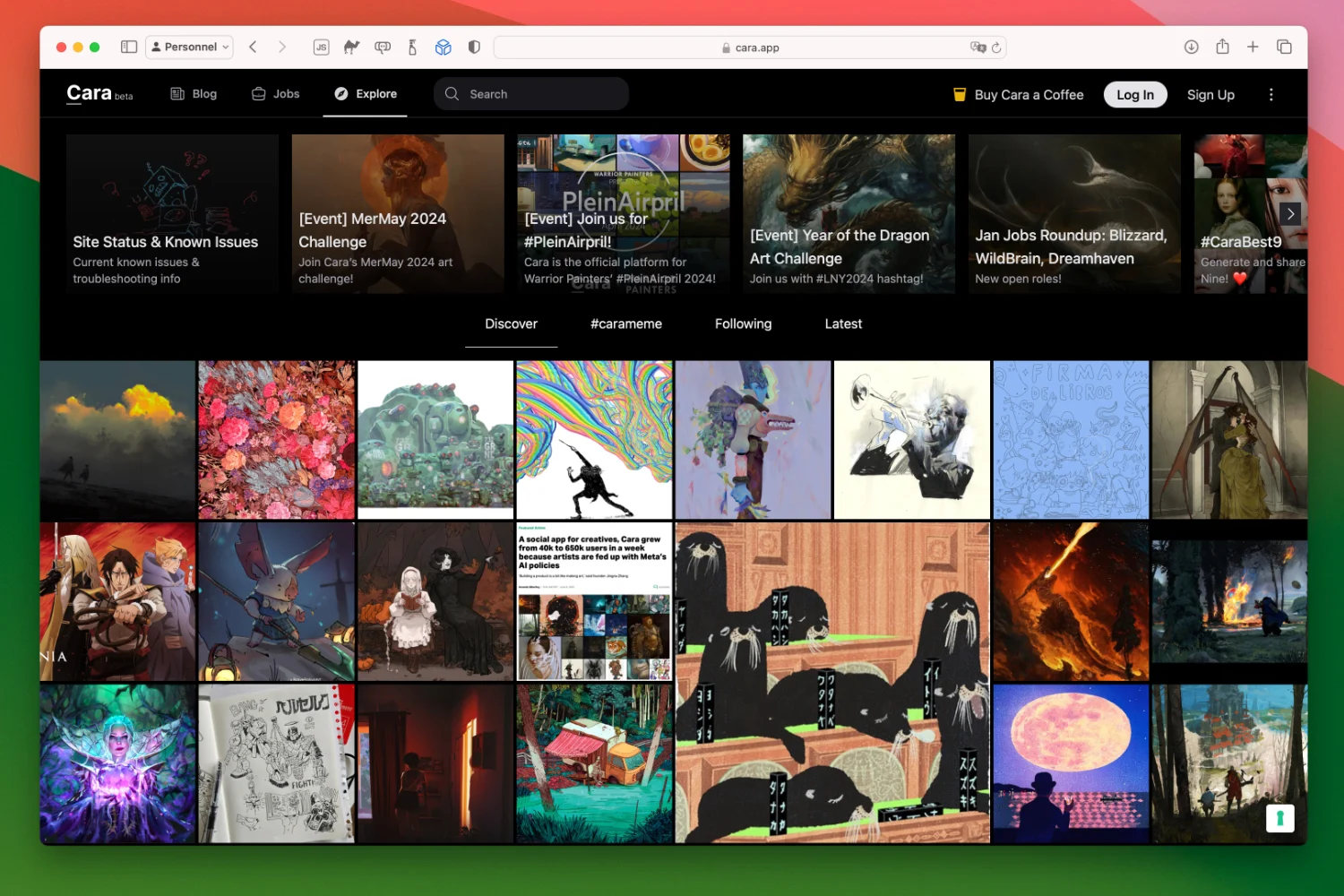
Task: Open the fiery dragon lava artwork
Action: pyautogui.click(x=1071, y=602)
